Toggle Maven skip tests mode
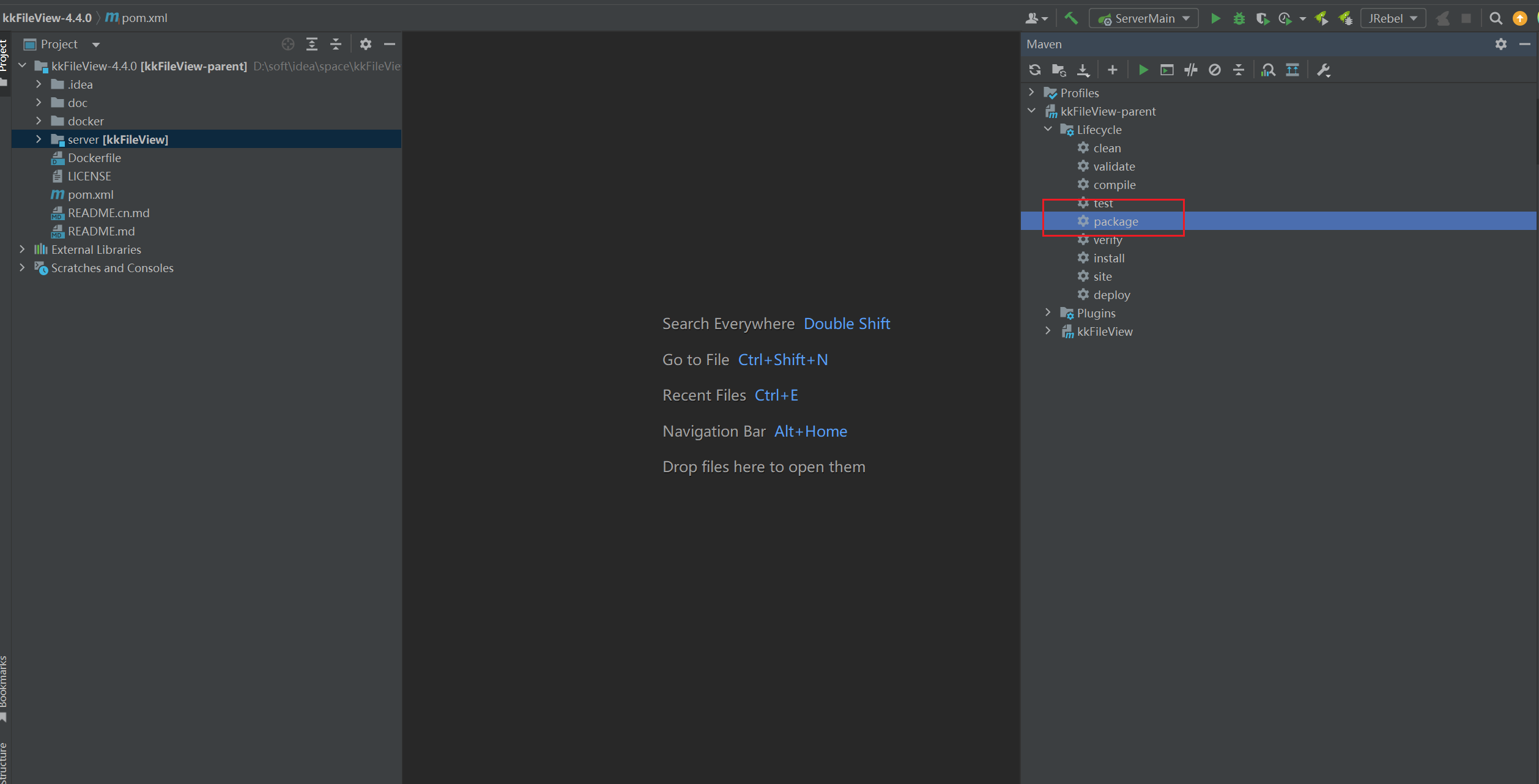 (x=1215, y=70)
